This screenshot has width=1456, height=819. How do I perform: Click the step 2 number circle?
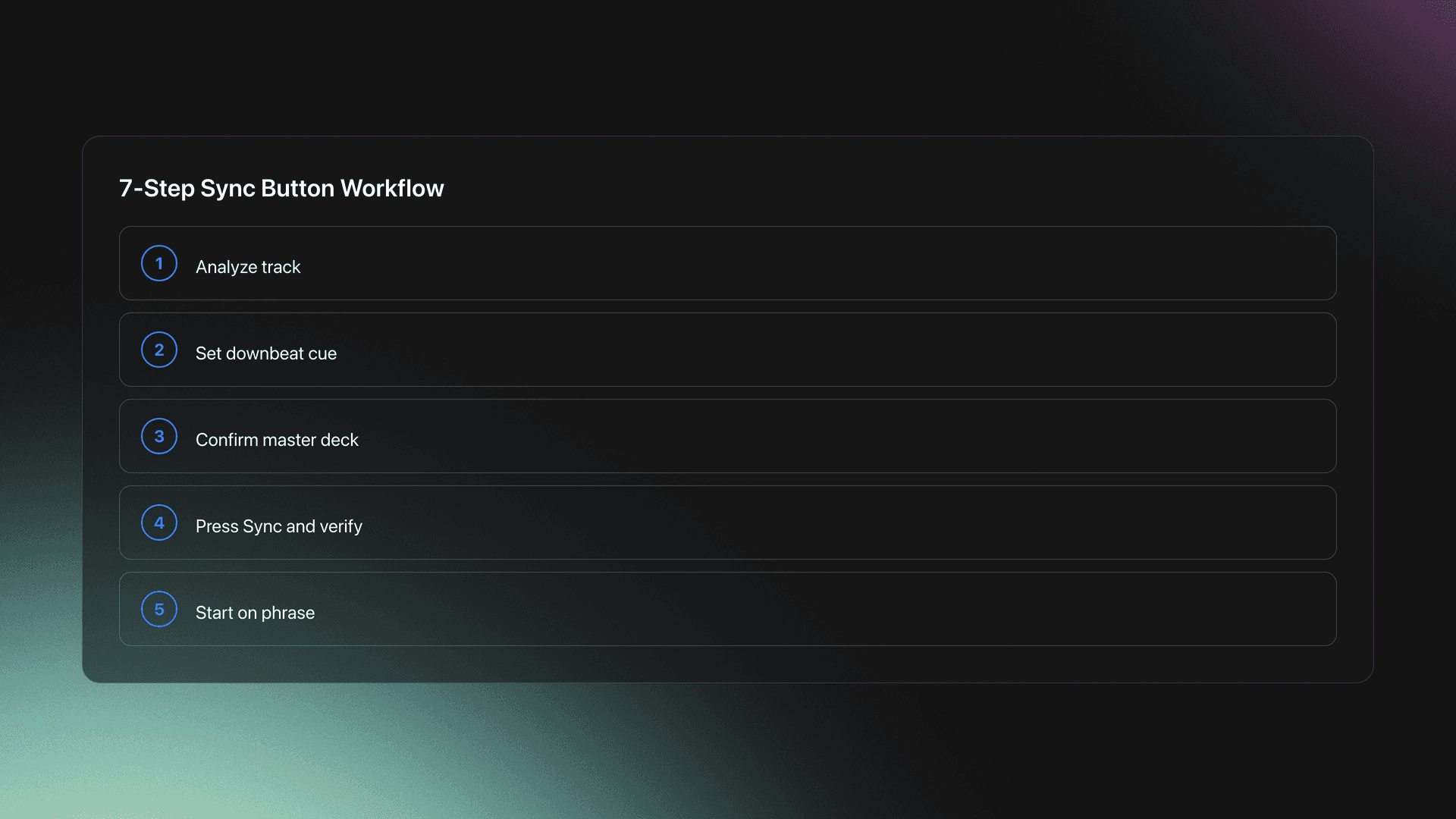(159, 350)
